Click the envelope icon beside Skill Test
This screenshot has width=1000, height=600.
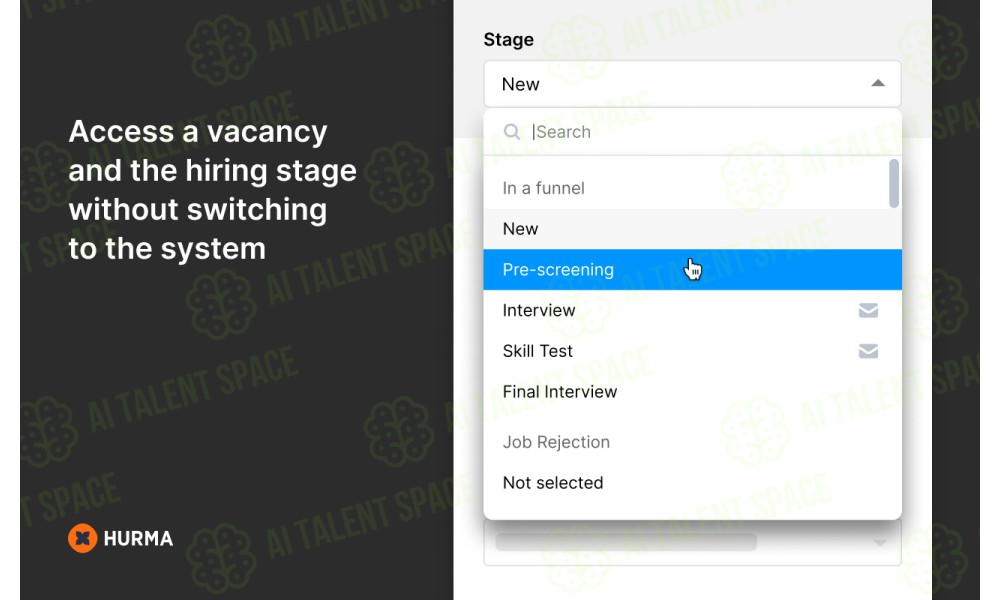(x=868, y=351)
